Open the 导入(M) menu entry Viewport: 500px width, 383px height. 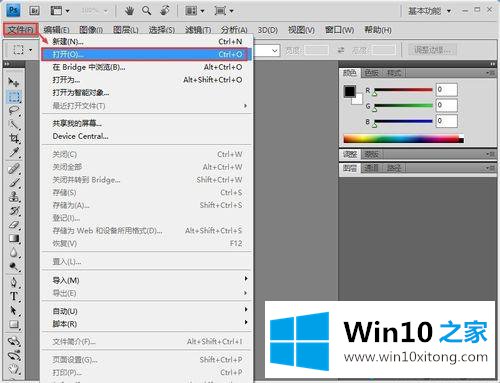click(146, 280)
